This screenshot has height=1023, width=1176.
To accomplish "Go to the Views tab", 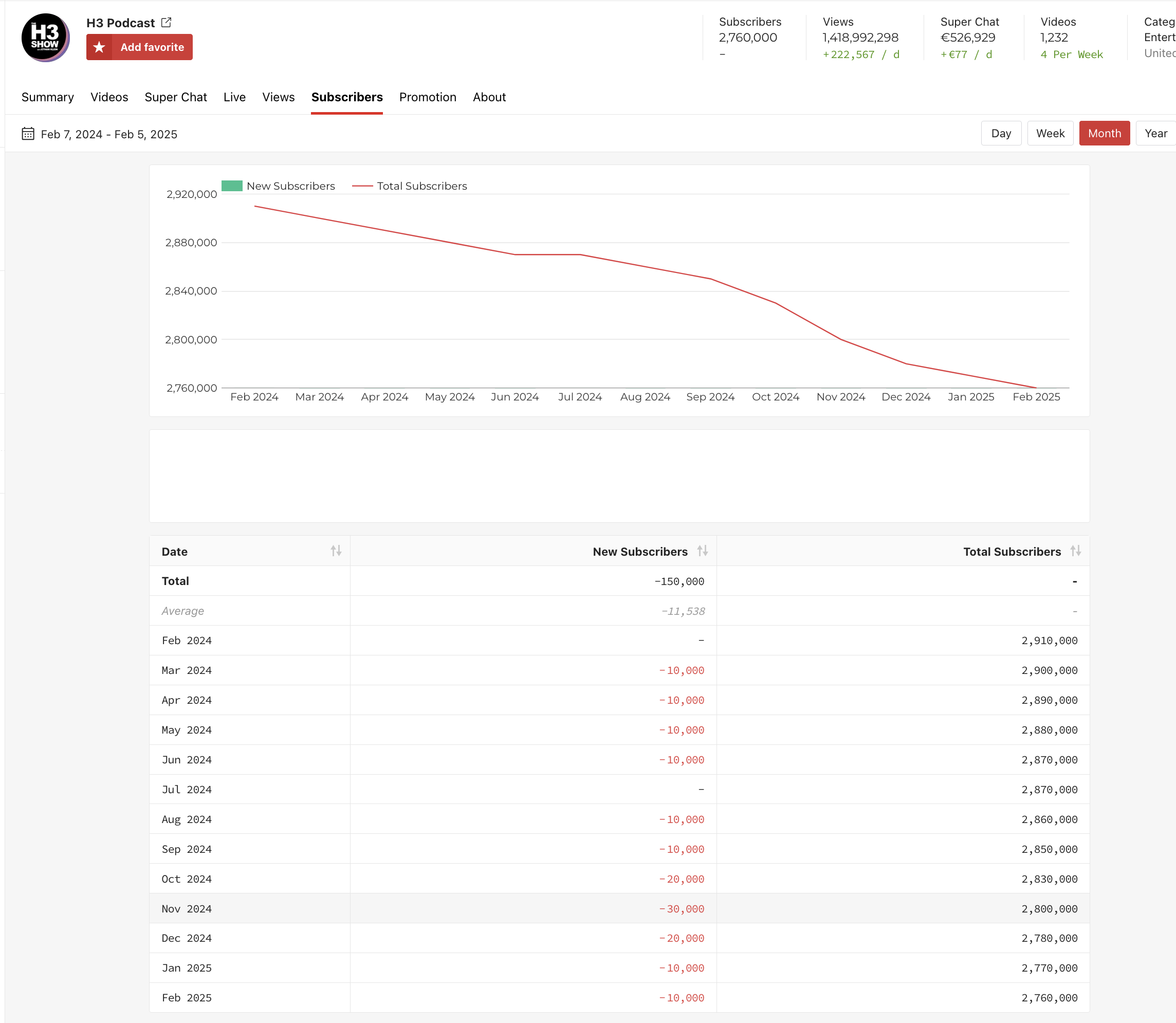I will [x=279, y=97].
